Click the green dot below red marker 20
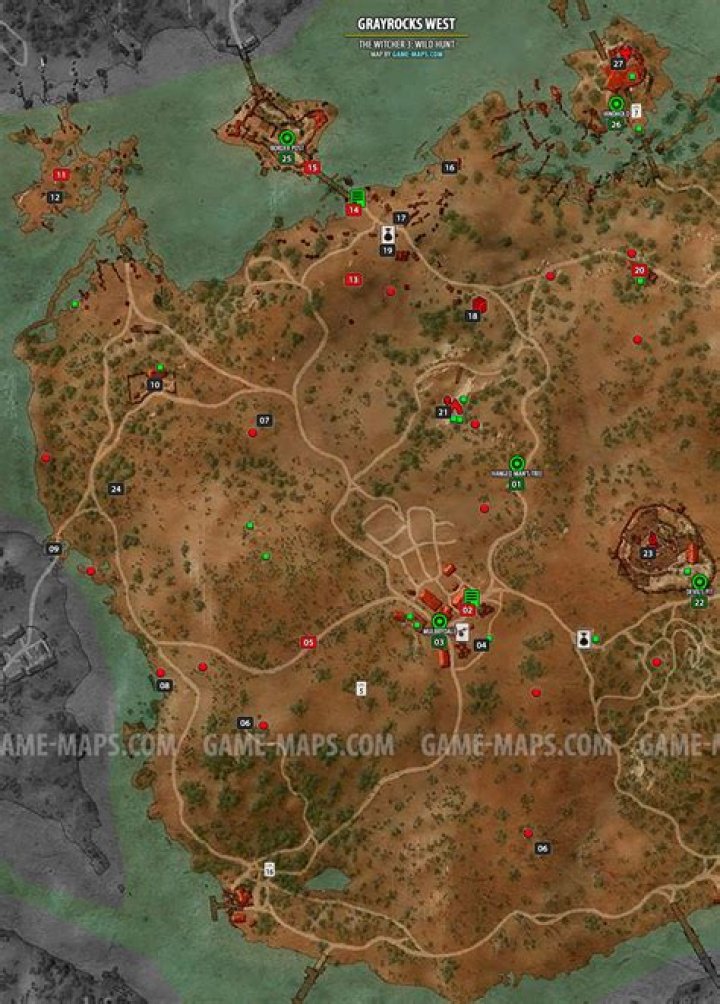The image size is (720, 1004). click(x=640, y=281)
